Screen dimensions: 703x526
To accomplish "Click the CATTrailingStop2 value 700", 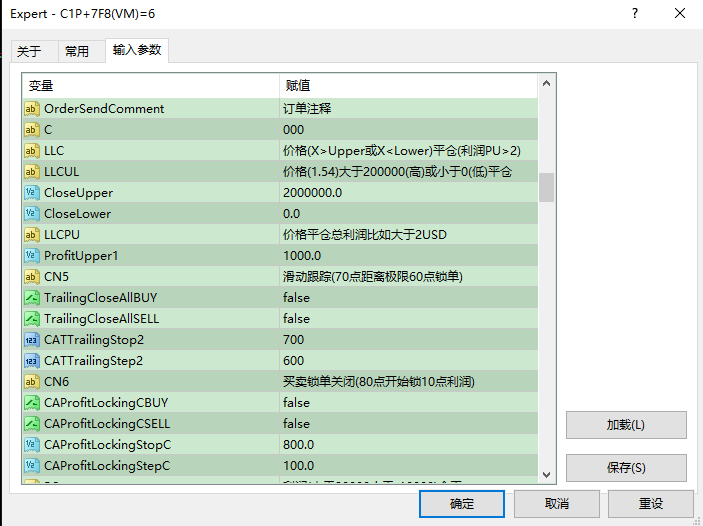I will point(294,340).
